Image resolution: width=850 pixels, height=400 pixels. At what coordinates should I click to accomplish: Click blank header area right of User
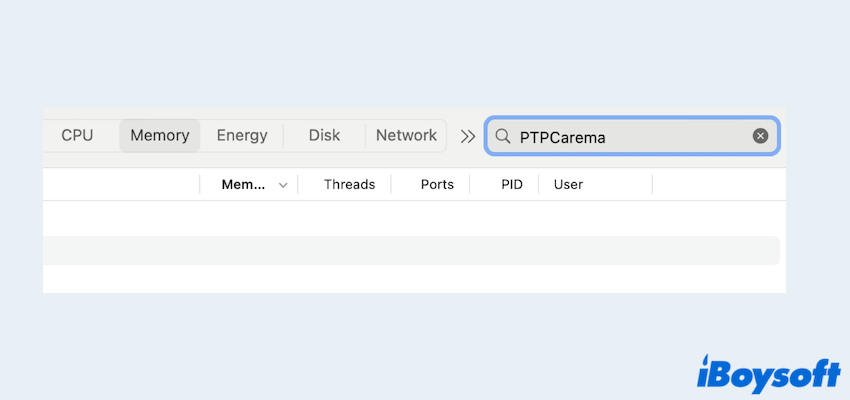tap(715, 184)
